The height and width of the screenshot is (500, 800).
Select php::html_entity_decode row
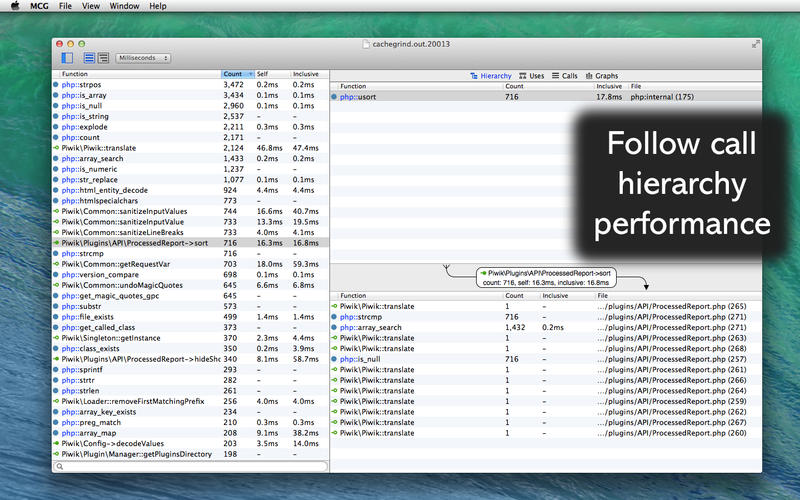pos(190,190)
